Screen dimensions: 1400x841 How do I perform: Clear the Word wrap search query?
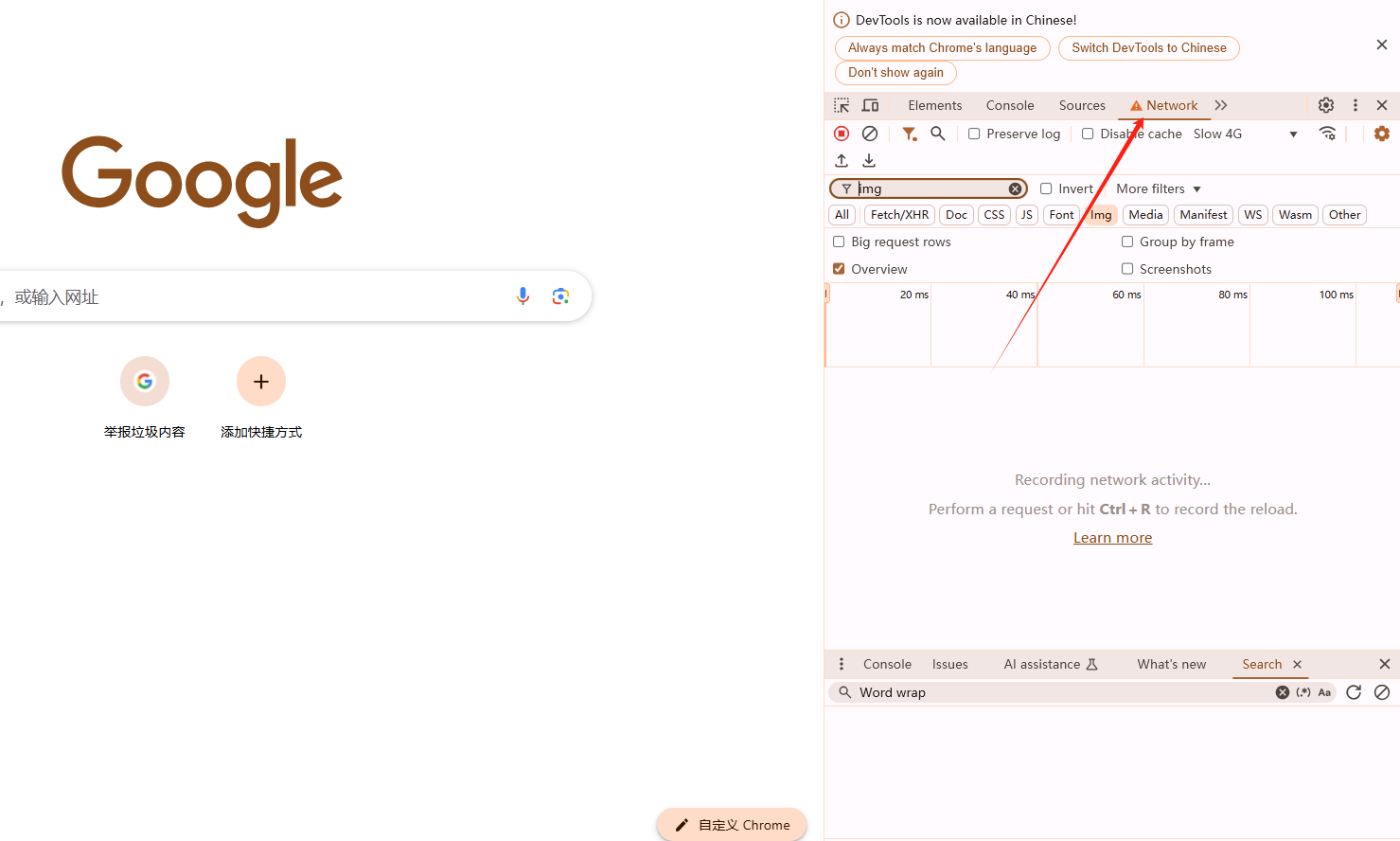(x=1283, y=692)
